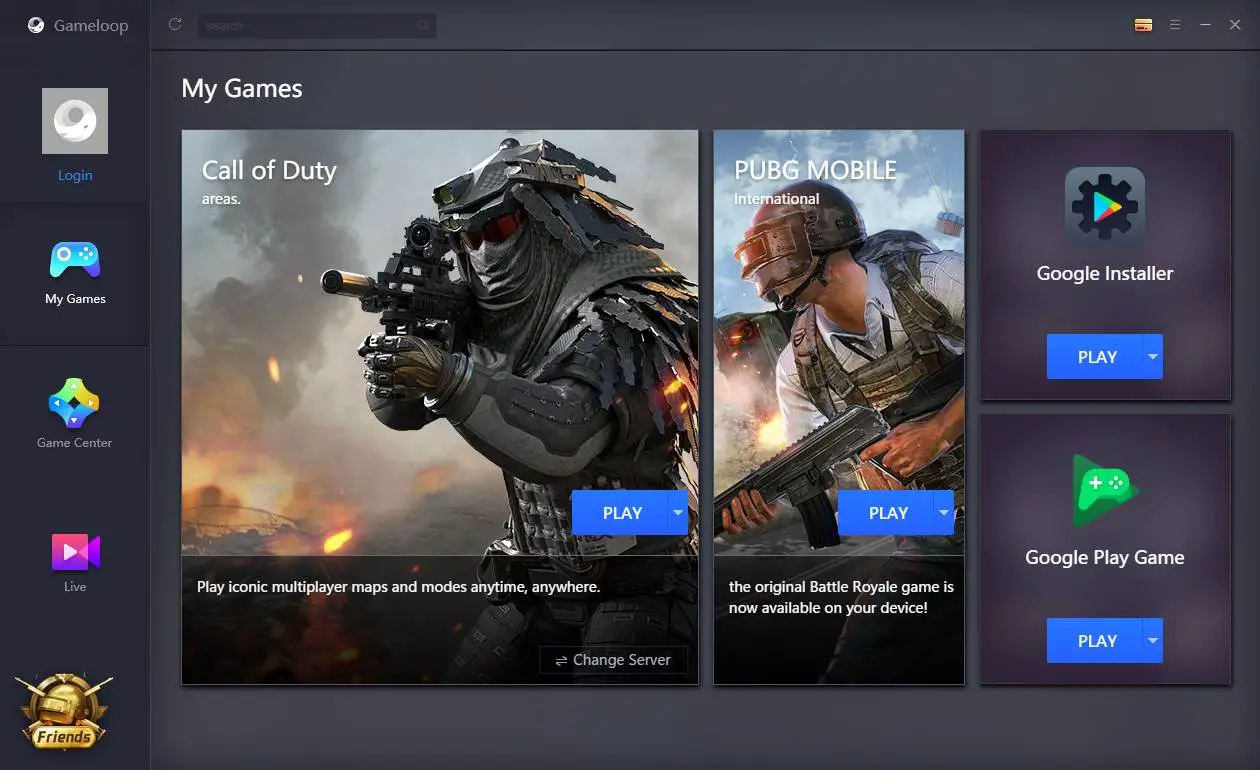The width and height of the screenshot is (1260, 770).
Task: Expand Google Installer play options arrow
Action: [1153, 357]
